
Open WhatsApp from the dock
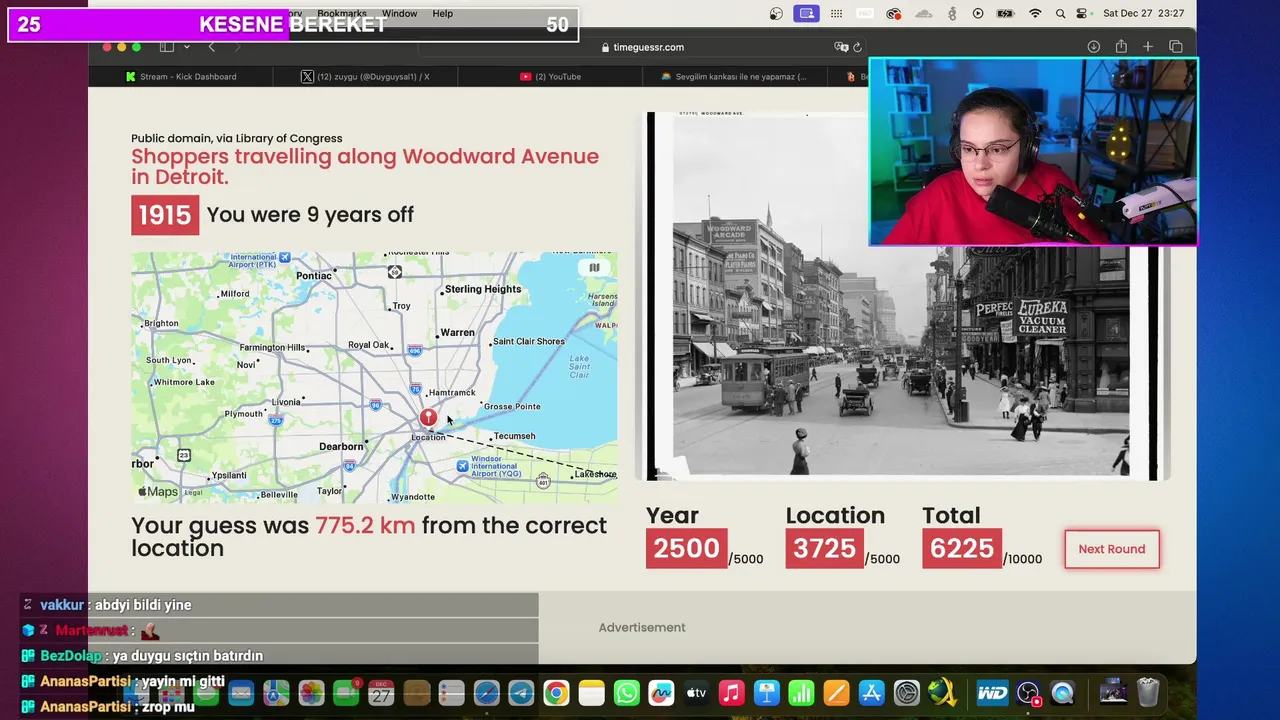[627, 693]
